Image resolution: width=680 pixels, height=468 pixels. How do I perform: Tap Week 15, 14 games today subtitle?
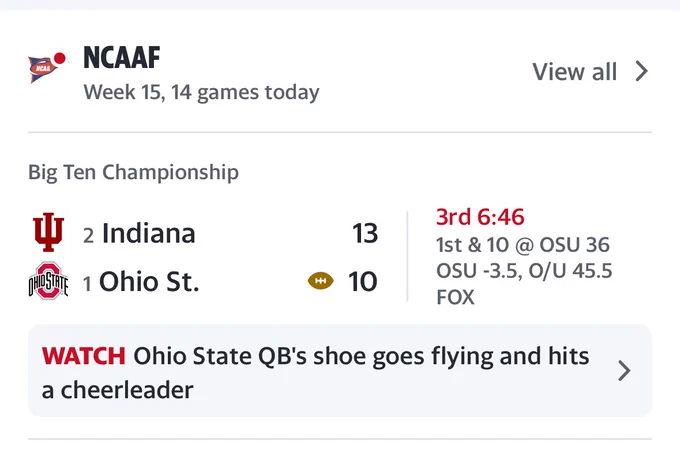pyautogui.click(x=201, y=92)
